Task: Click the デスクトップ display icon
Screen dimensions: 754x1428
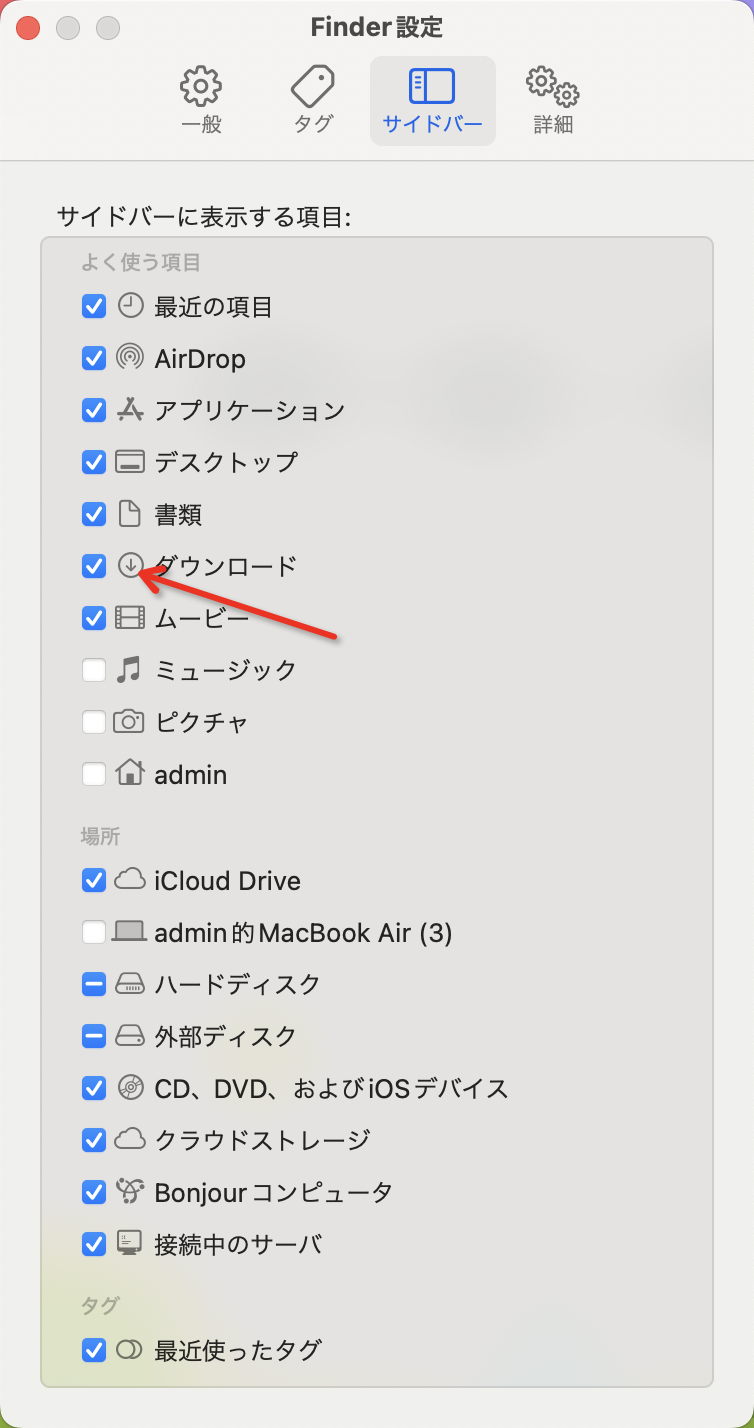Action: (130, 462)
